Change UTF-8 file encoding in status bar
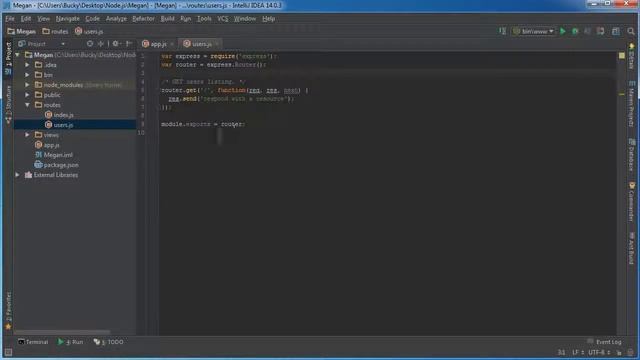This screenshot has height=360, width=640. pos(599,352)
